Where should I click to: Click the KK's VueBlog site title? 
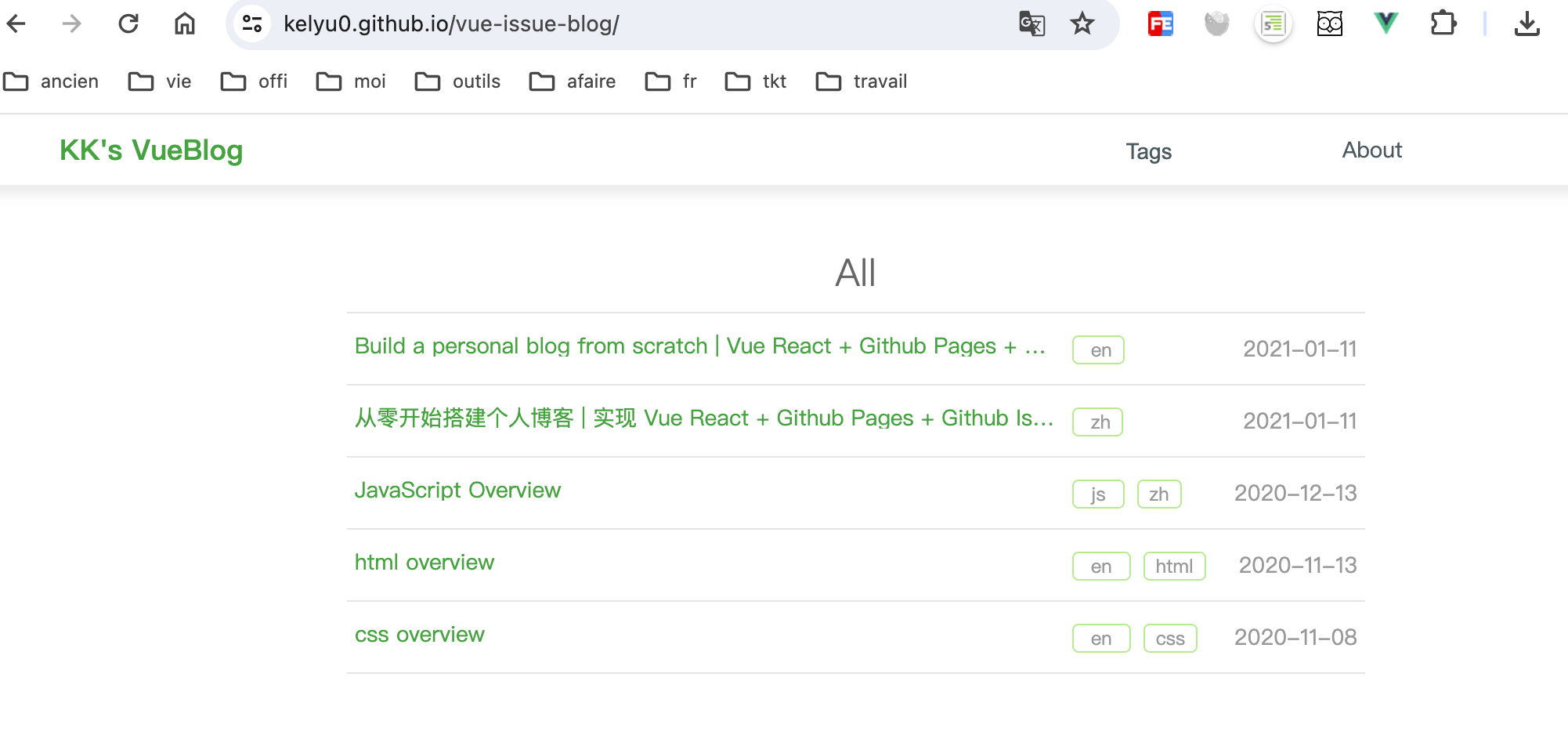pyautogui.click(x=151, y=150)
